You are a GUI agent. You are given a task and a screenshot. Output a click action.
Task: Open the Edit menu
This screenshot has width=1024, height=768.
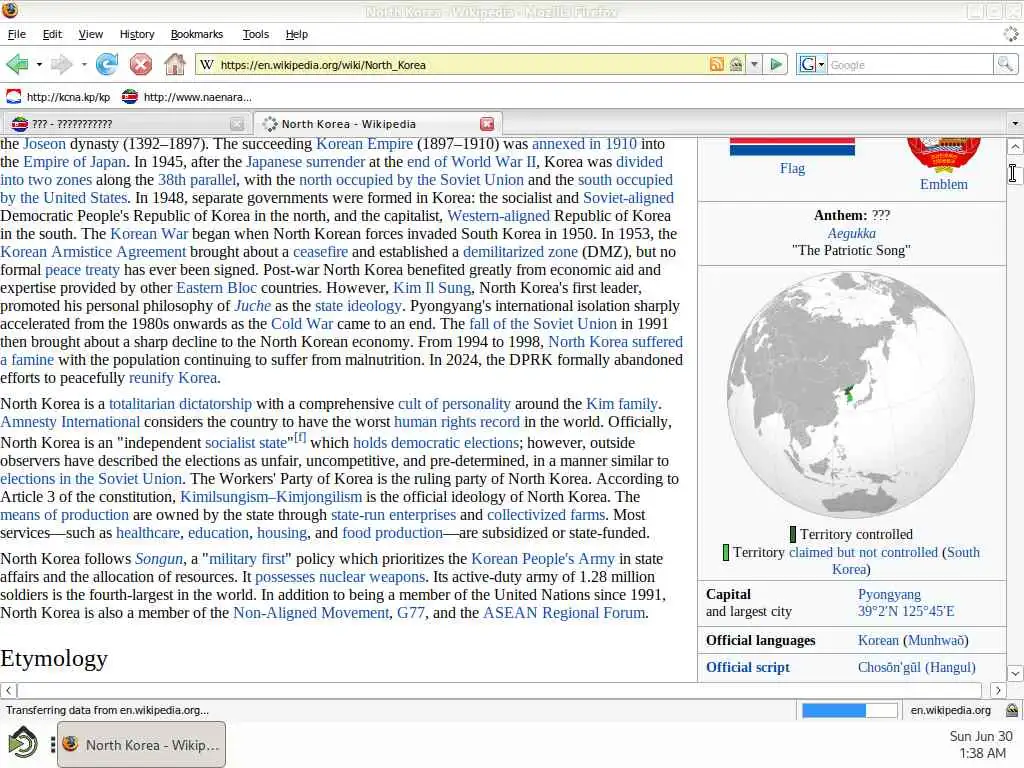[52, 34]
